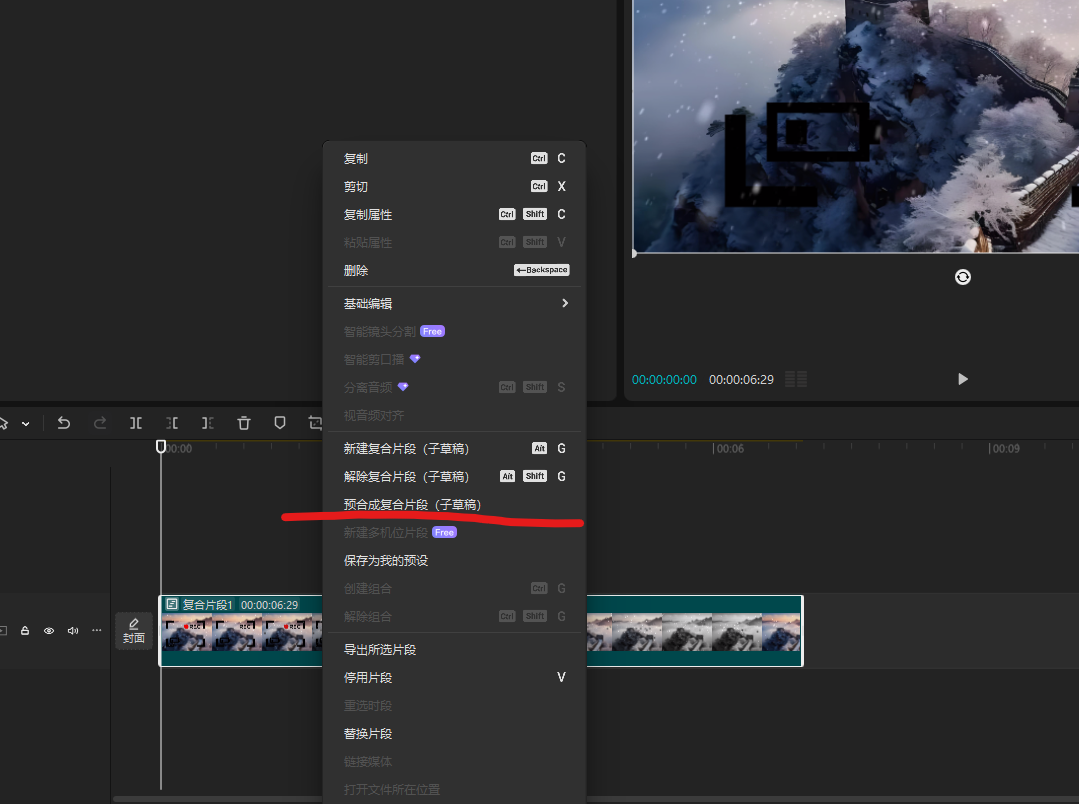This screenshot has width=1079, height=804.
Task: Open the cursor tool dropdown arrow
Action: [x=26, y=424]
